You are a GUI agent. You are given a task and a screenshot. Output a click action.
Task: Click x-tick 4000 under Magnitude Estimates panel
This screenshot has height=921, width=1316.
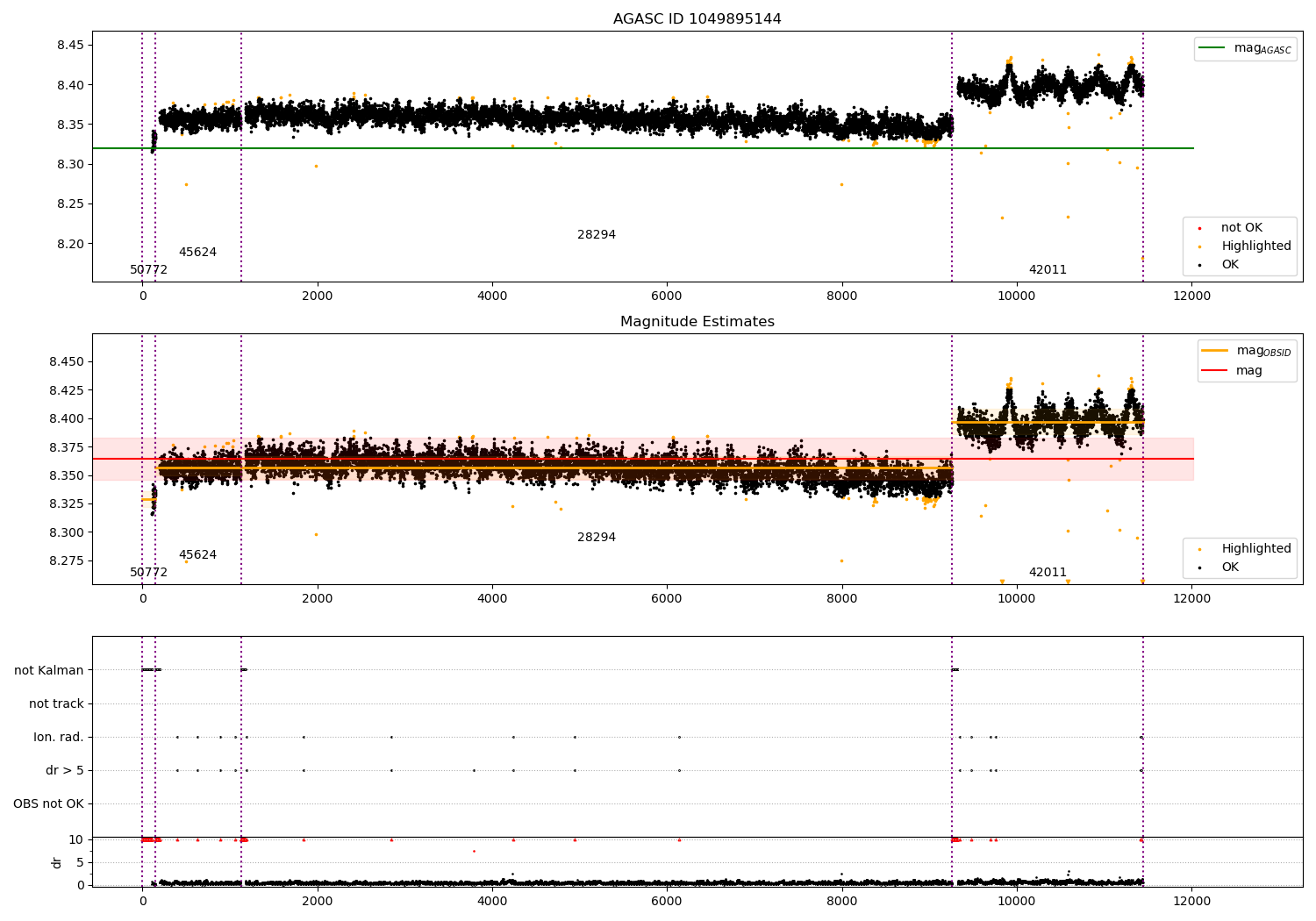click(491, 599)
